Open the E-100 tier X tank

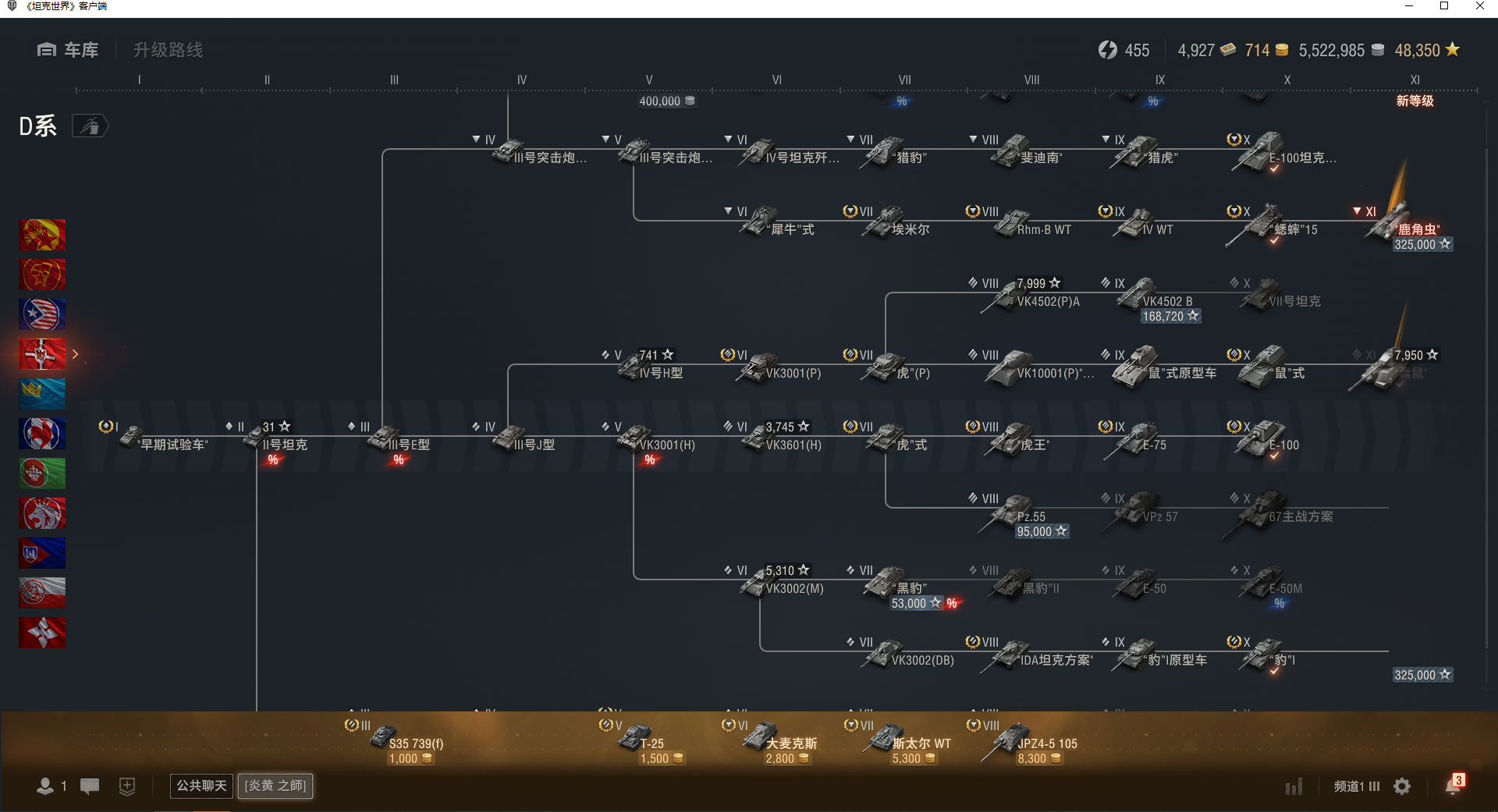1265,440
